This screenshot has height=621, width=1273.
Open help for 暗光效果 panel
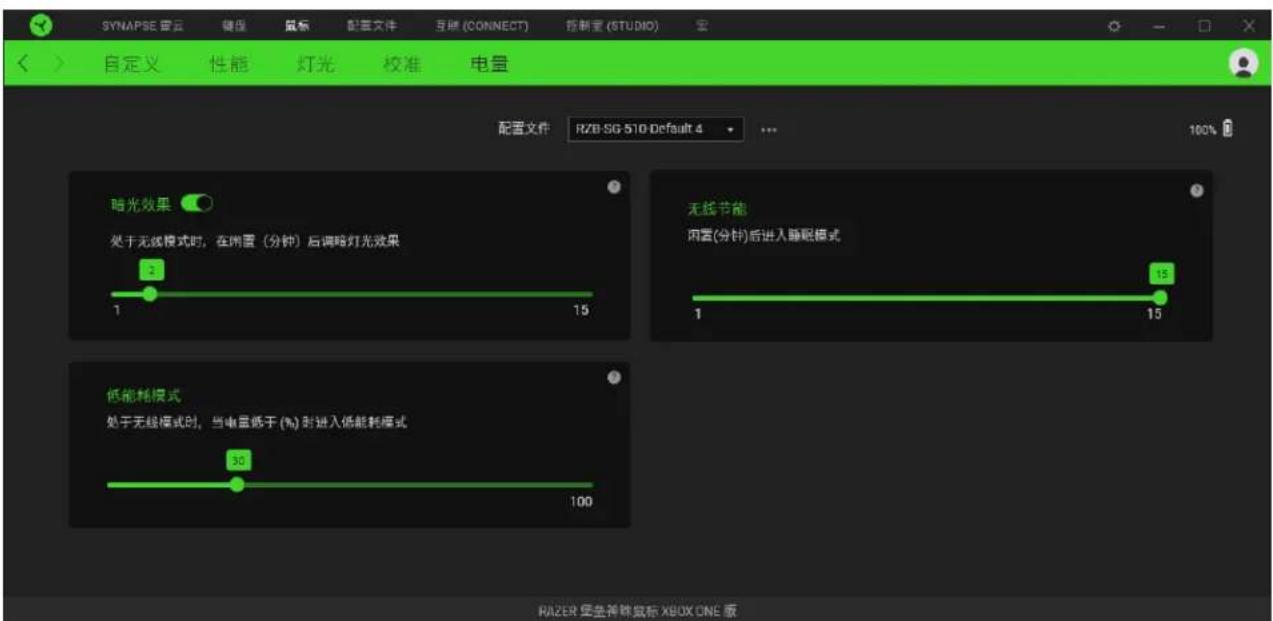point(614,187)
